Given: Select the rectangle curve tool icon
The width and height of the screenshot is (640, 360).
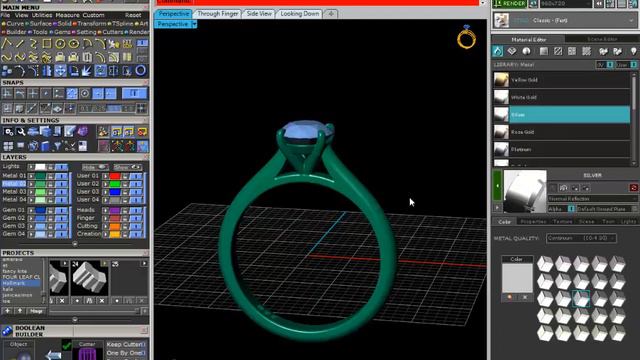Looking at the screenshot, I should (x=47, y=43).
